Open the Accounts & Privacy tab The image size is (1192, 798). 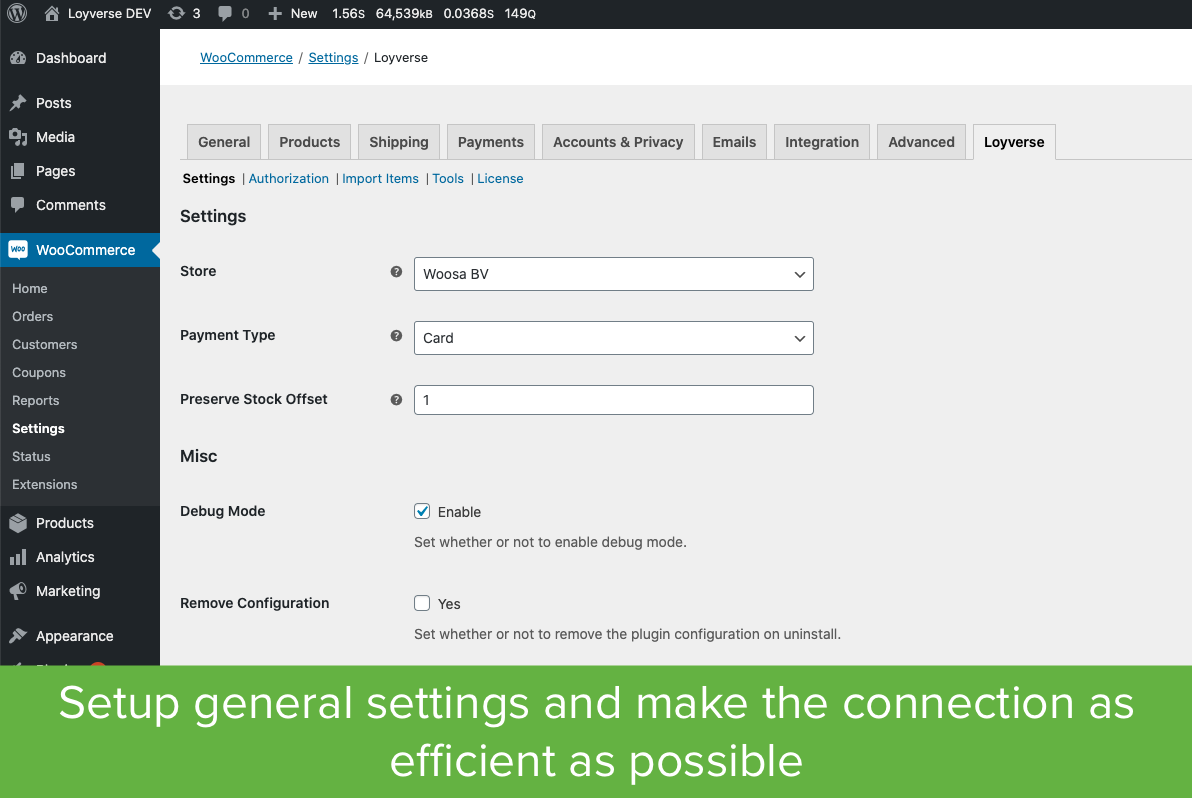click(618, 142)
